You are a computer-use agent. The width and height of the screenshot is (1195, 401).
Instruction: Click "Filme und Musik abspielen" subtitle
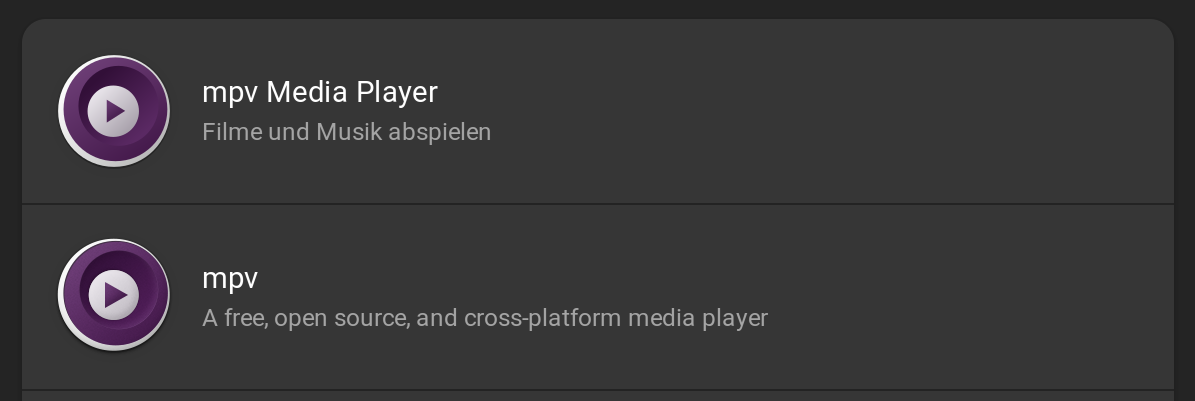(x=346, y=132)
